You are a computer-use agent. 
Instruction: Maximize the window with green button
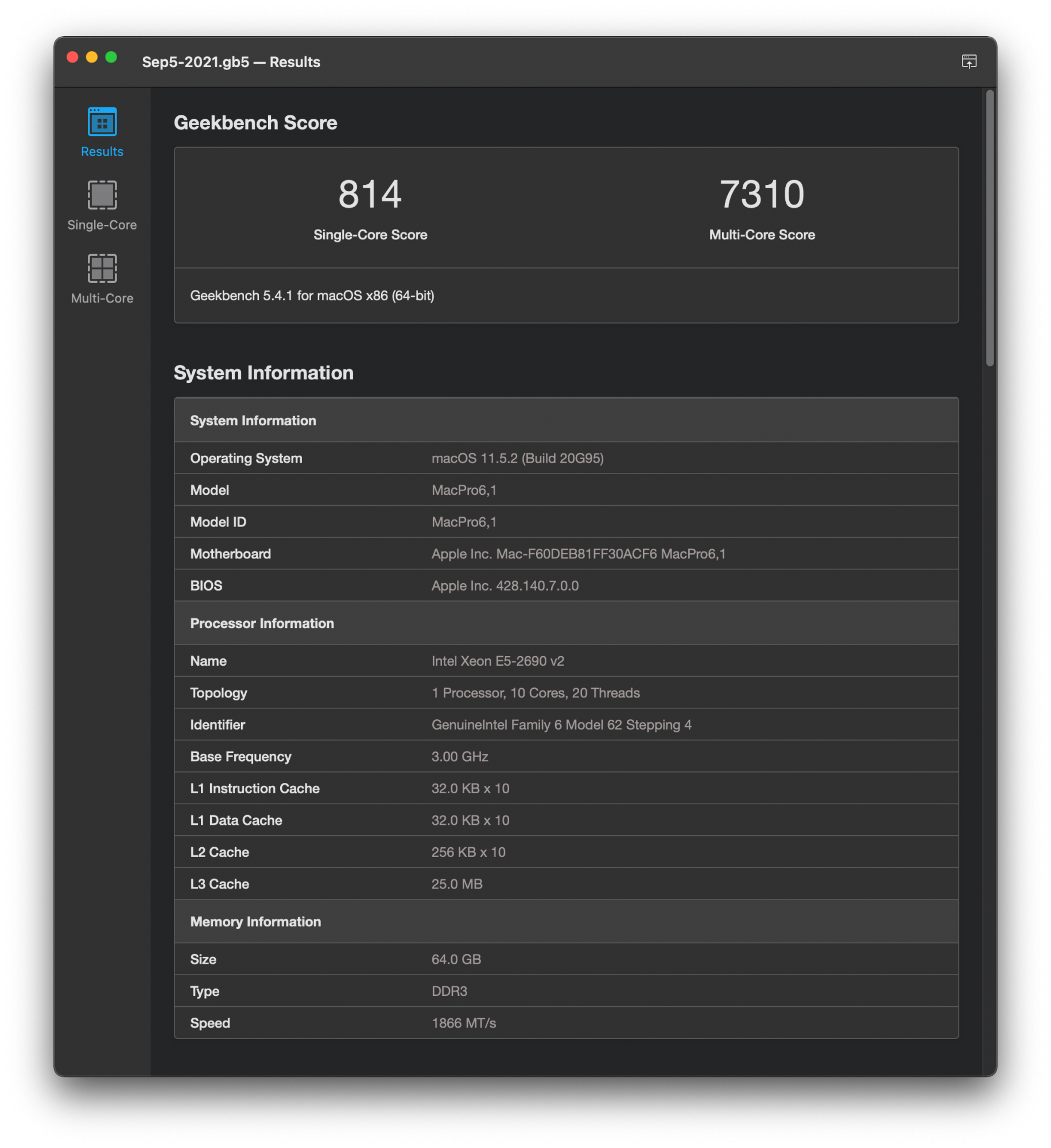pyautogui.click(x=111, y=57)
